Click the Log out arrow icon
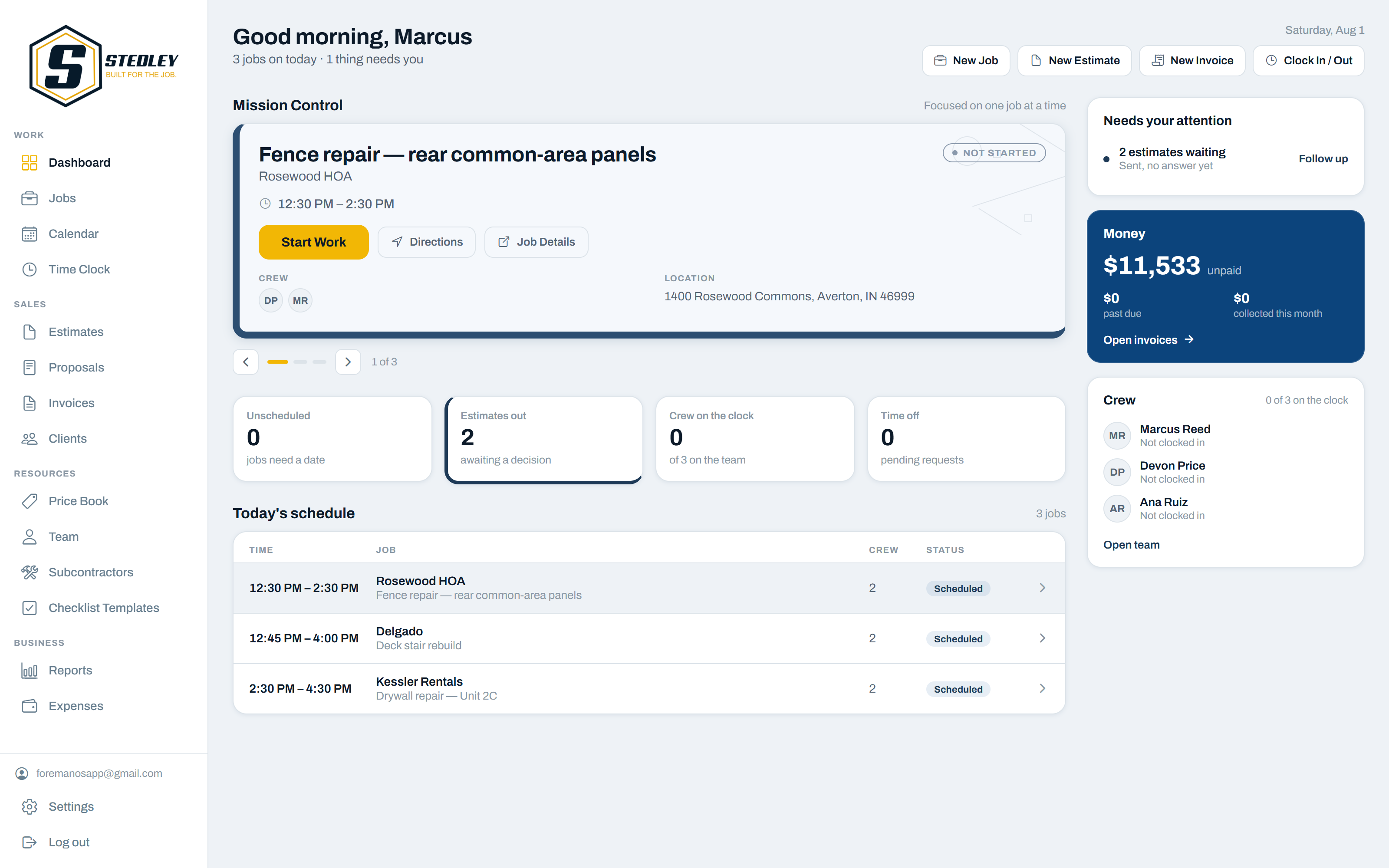Screen dimensions: 1389x868 pos(29,842)
